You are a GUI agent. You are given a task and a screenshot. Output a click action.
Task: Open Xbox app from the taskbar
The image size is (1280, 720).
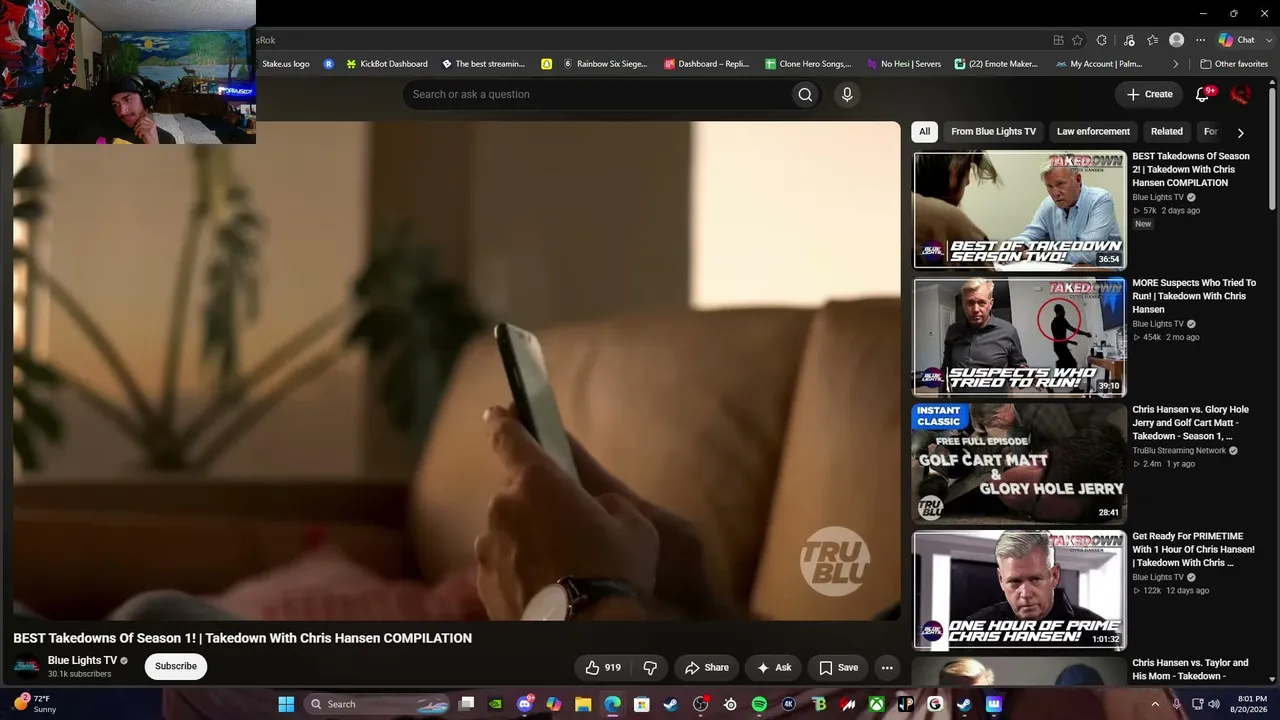[876, 704]
